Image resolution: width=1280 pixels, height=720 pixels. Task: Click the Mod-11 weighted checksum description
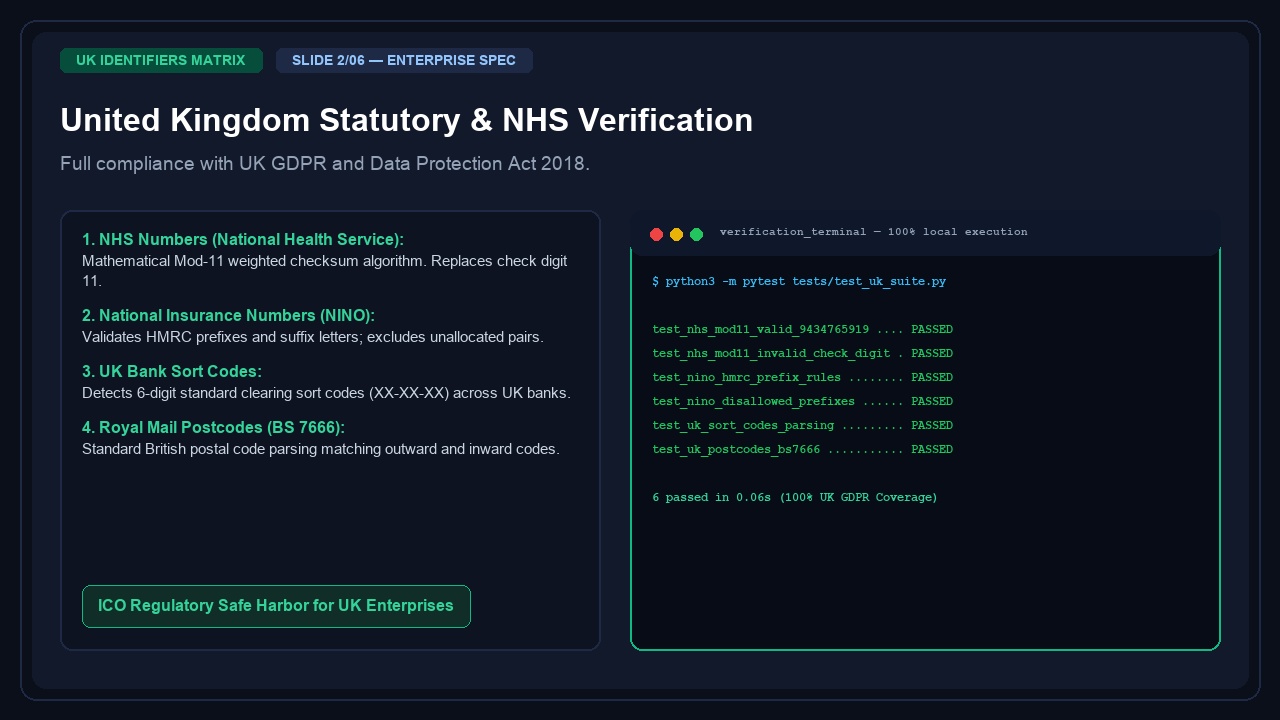(x=325, y=271)
